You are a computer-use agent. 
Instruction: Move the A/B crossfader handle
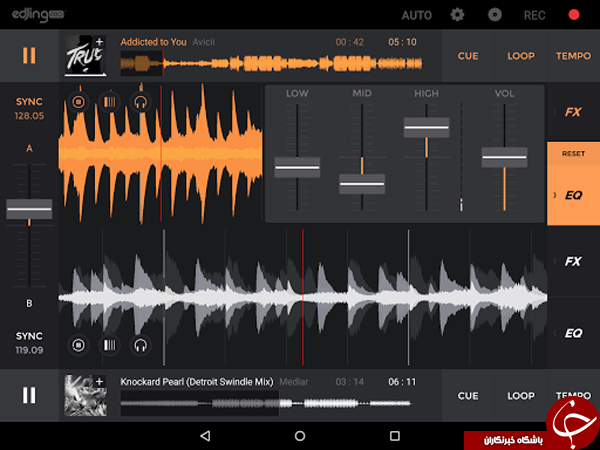29,209
